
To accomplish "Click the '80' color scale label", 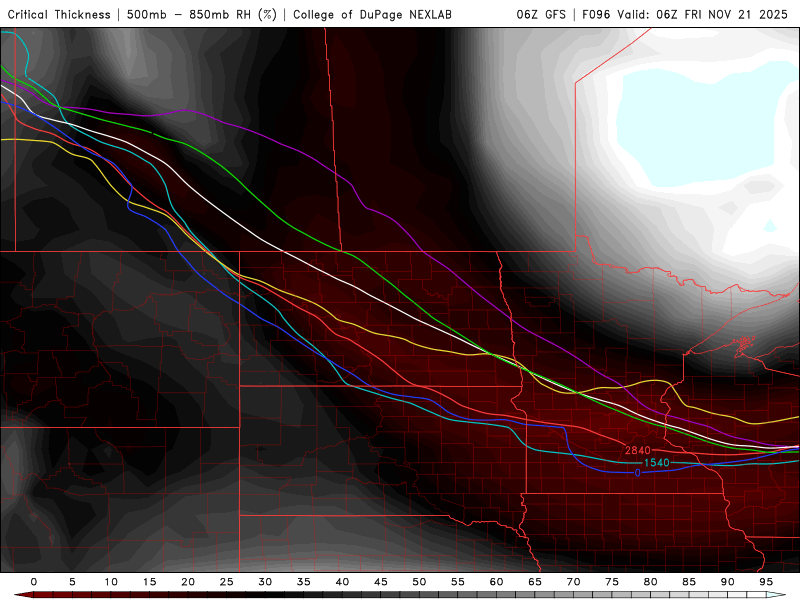I will click(x=651, y=582).
